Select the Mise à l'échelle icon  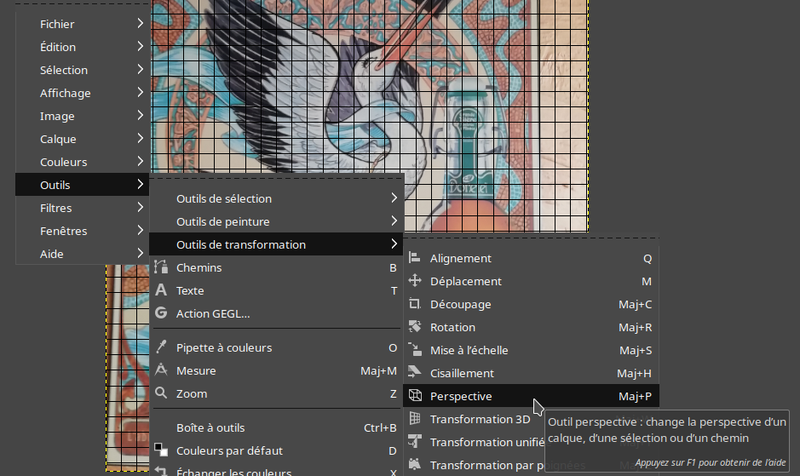coord(415,350)
